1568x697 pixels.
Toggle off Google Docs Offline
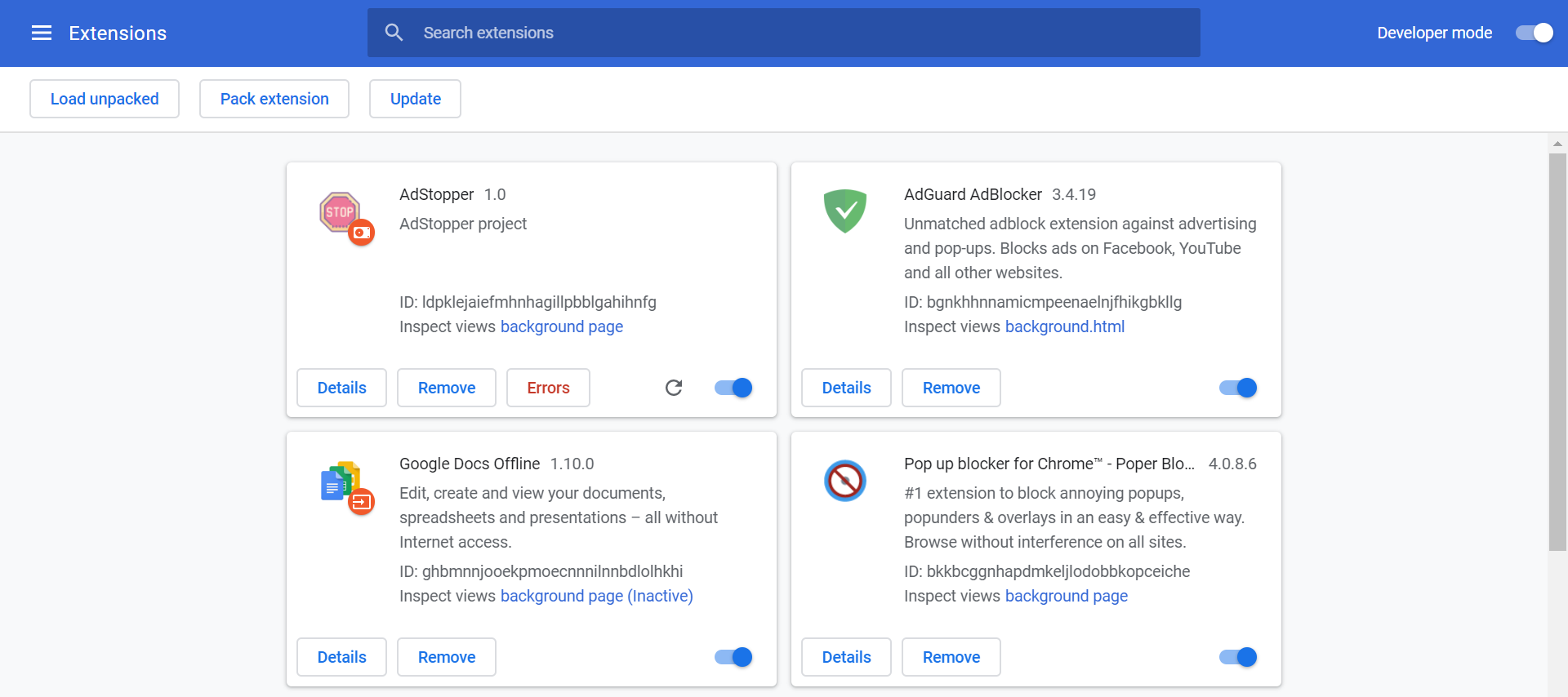pos(733,657)
